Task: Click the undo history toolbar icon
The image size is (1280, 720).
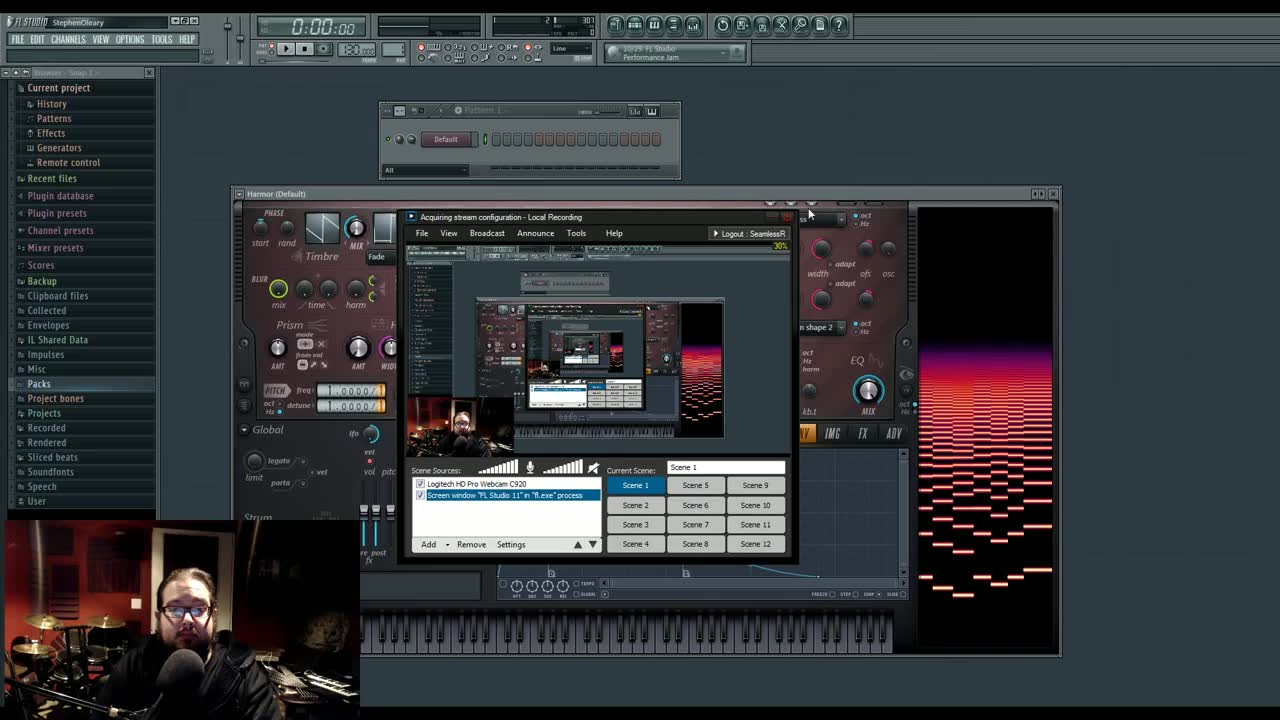Action: 723,25
